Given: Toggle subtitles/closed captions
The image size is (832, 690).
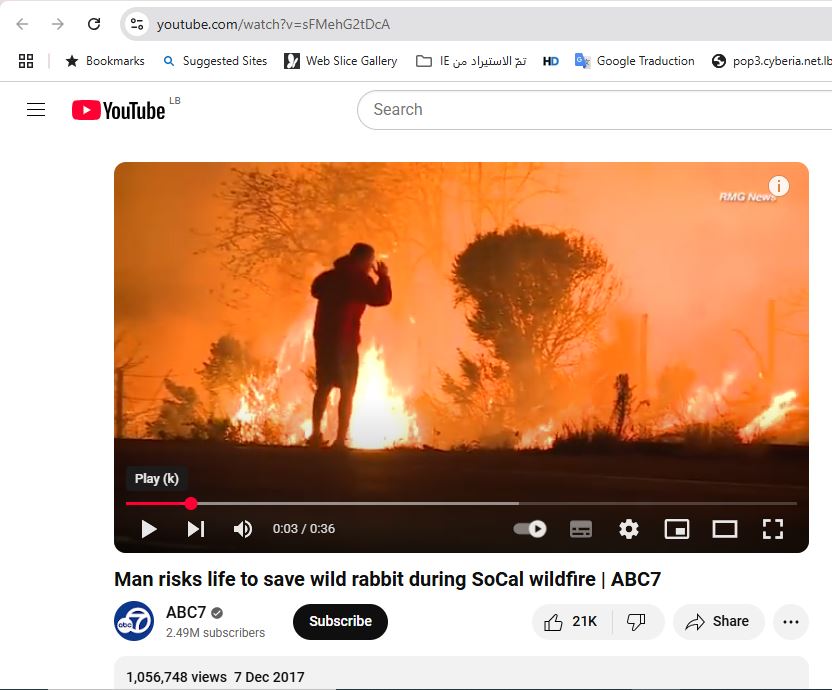Looking at the screenshot, I should [581, 529].
